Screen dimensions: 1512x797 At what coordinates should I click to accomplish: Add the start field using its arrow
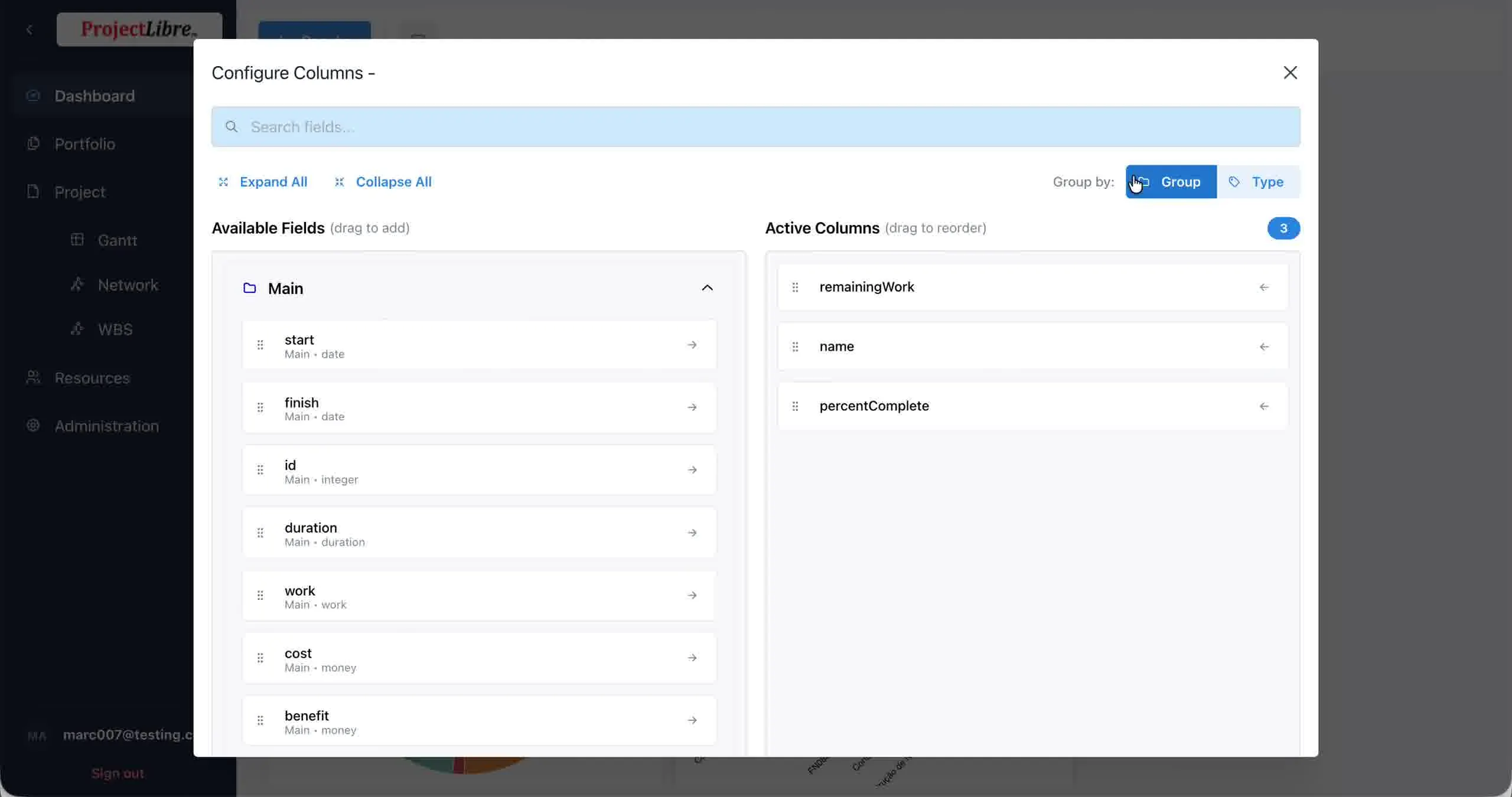pyautogui.click(x=692, y=345)
